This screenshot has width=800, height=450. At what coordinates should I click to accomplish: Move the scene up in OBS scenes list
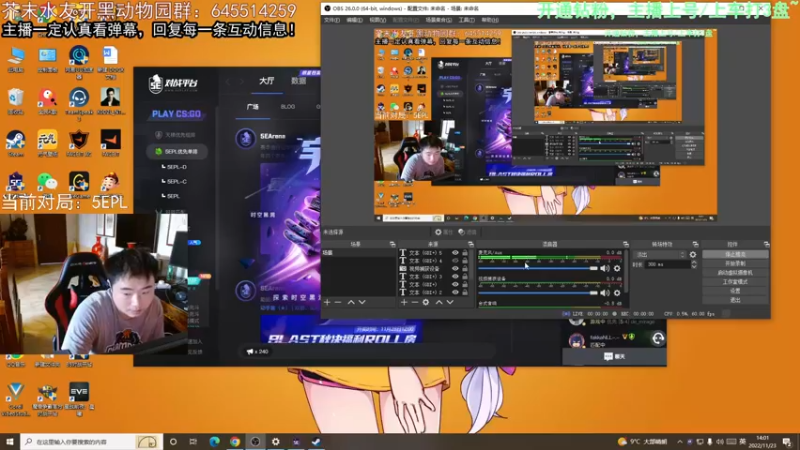(x=351, y=303)
